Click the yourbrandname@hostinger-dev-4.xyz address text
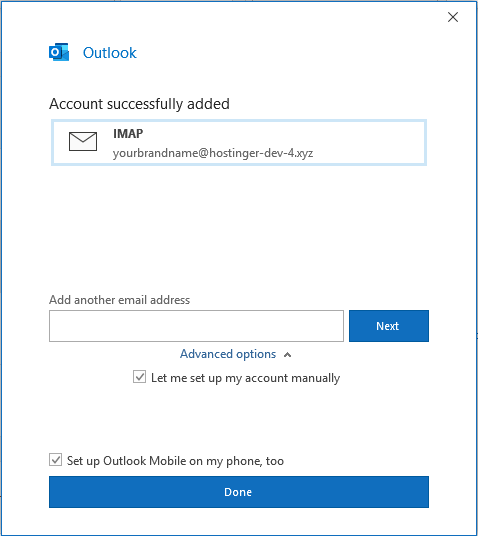The image size is (478, 536). (x=213, y=153)
